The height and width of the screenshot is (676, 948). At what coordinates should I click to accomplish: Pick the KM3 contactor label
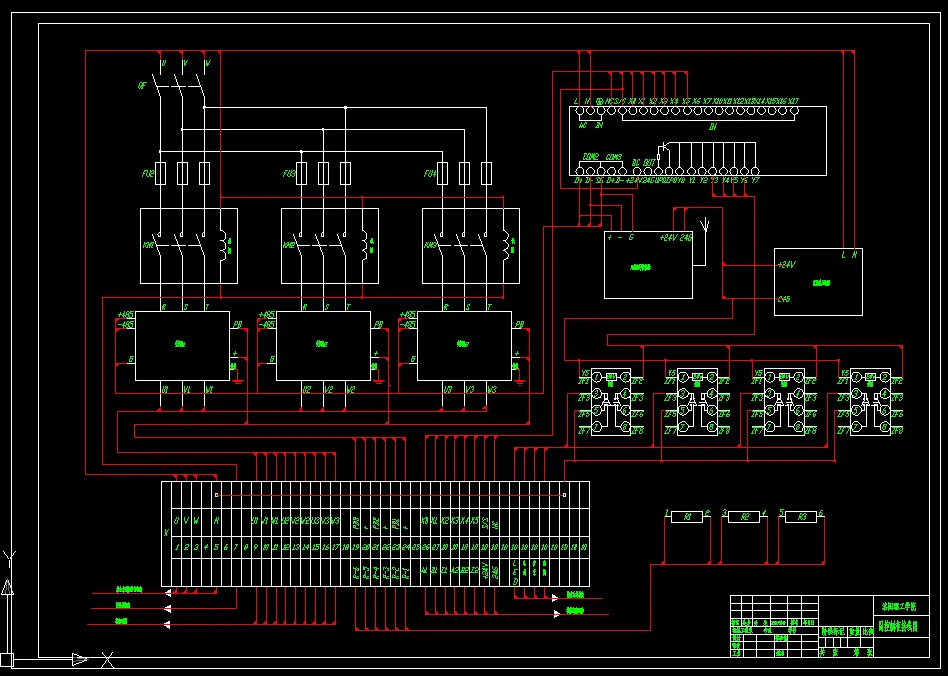click(x=430, y=245)
